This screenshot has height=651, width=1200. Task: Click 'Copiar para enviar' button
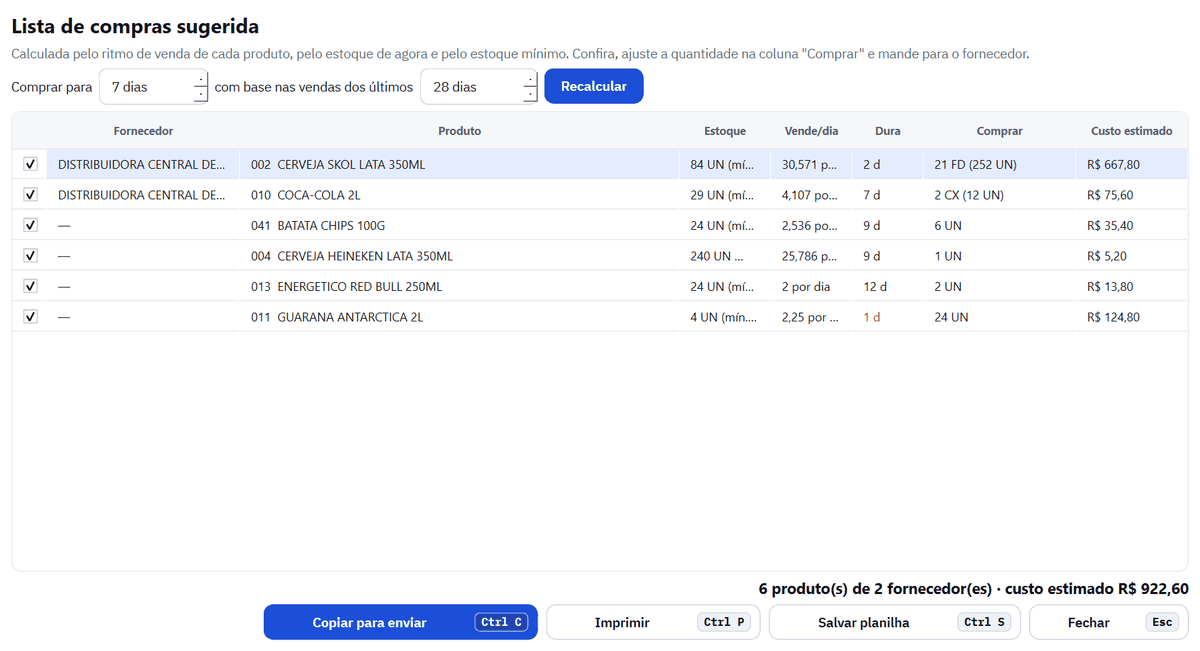tap(401, 622)
